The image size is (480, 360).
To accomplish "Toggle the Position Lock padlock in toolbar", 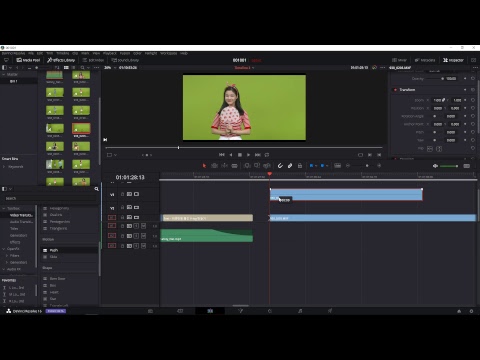I will 300,166.
